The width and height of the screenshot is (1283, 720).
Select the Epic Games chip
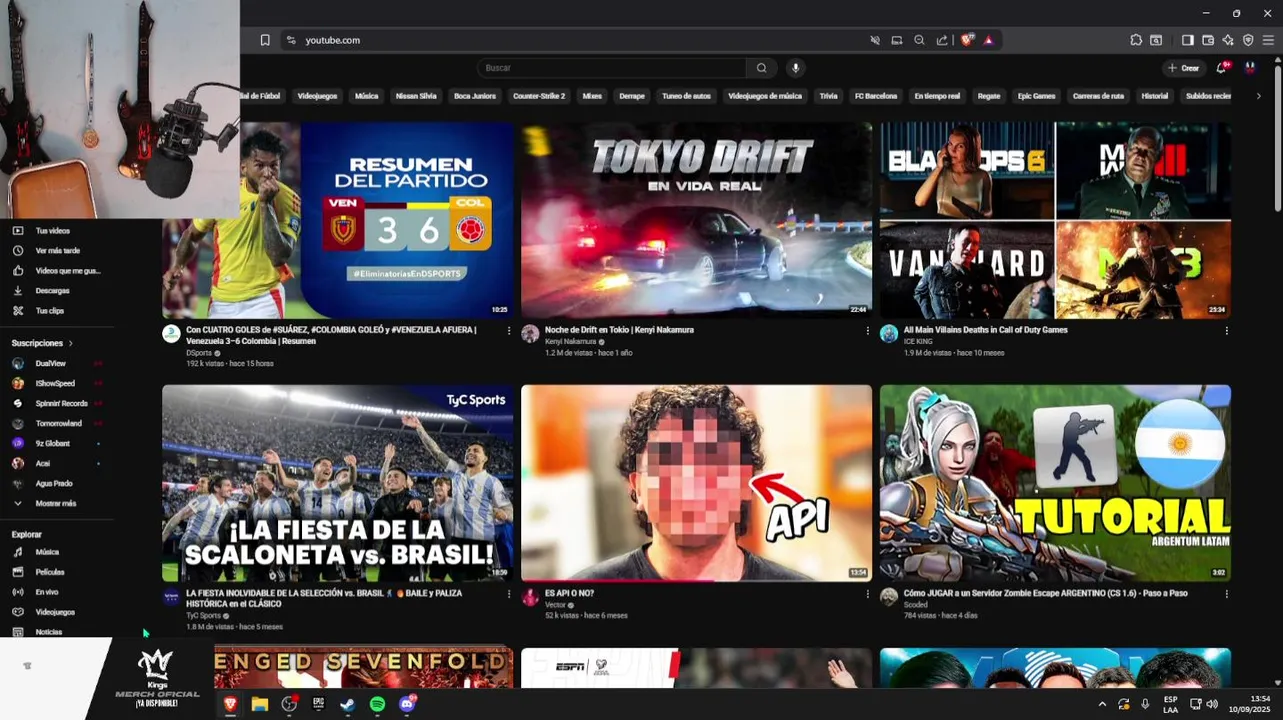(x=1036, y=96)
